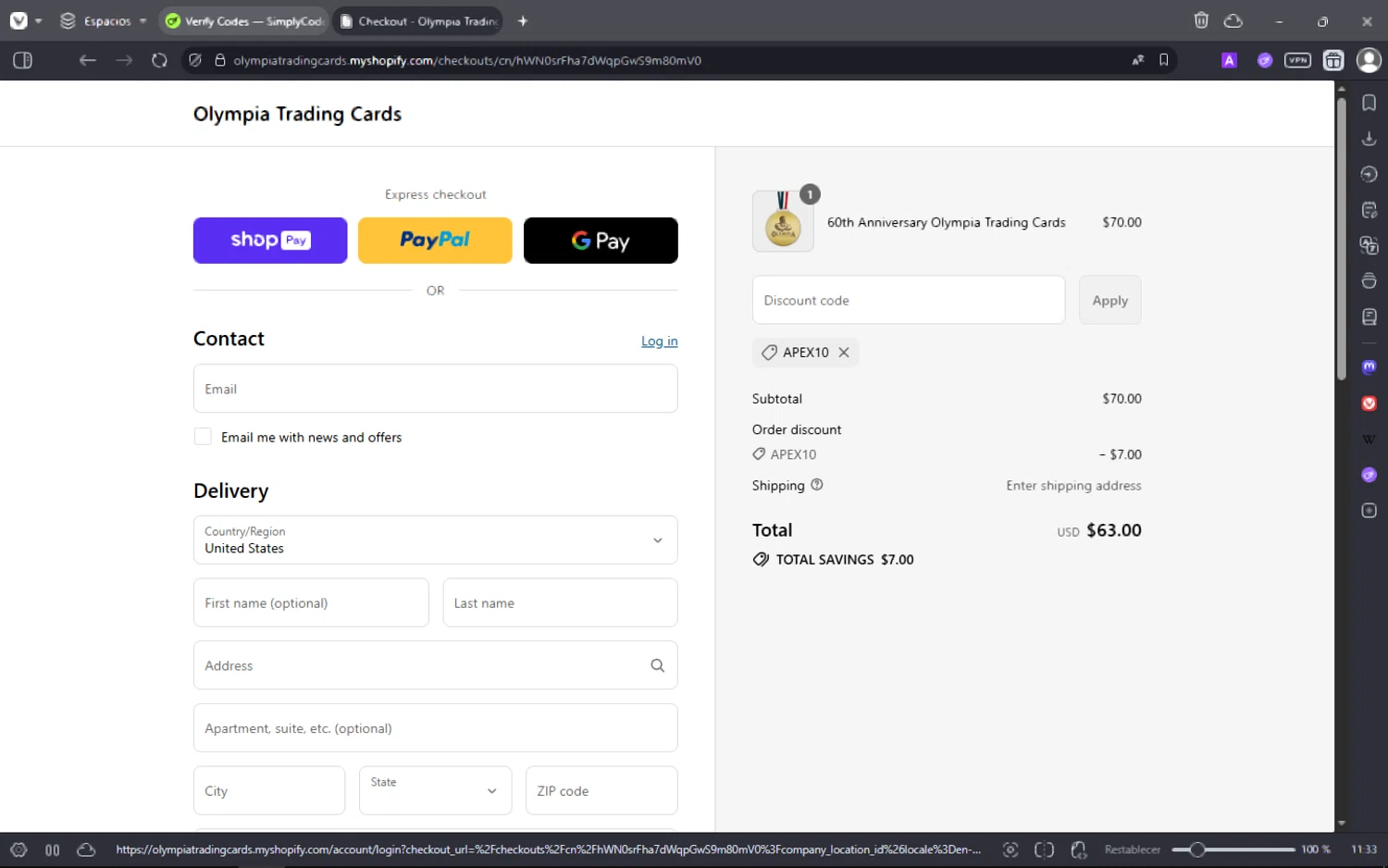
Task: Open the Vivaldi web panel
Action: point(1369,403)
